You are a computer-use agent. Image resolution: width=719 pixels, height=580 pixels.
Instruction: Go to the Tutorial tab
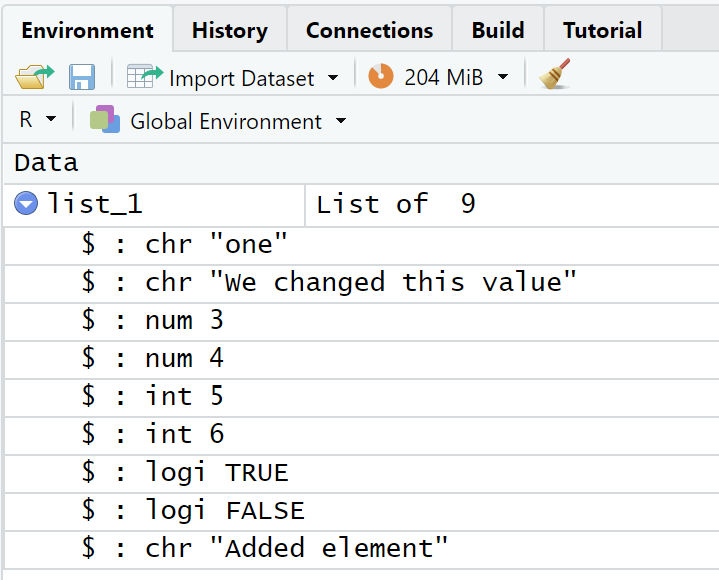point(602,30)
